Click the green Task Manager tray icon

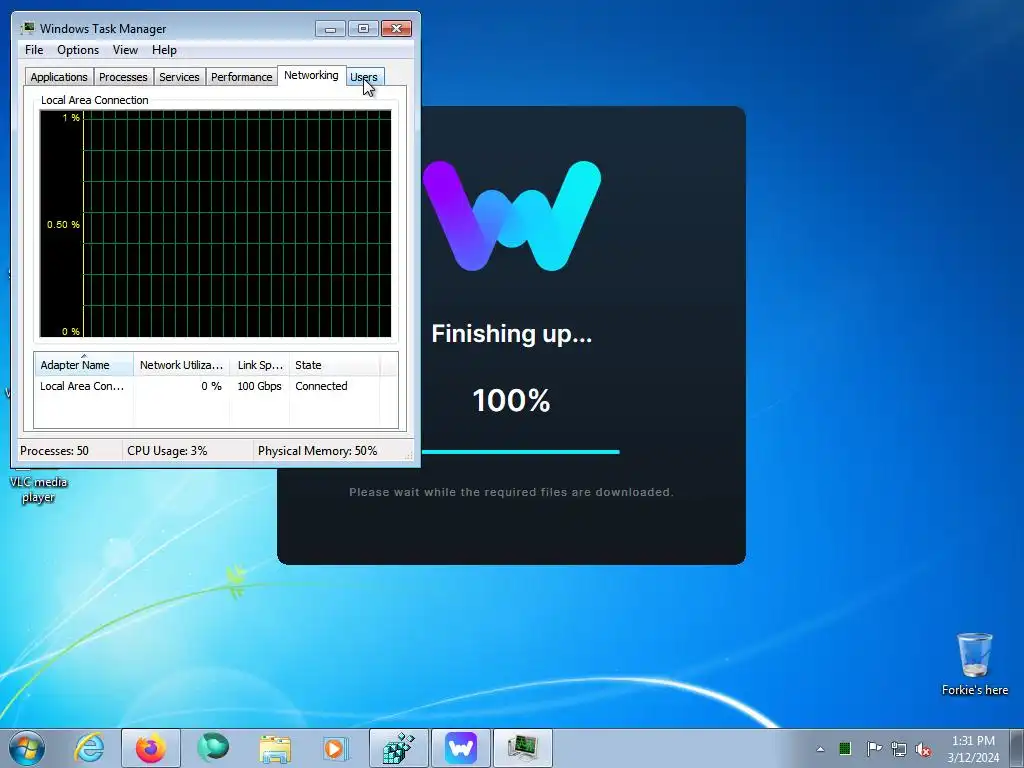845,748
